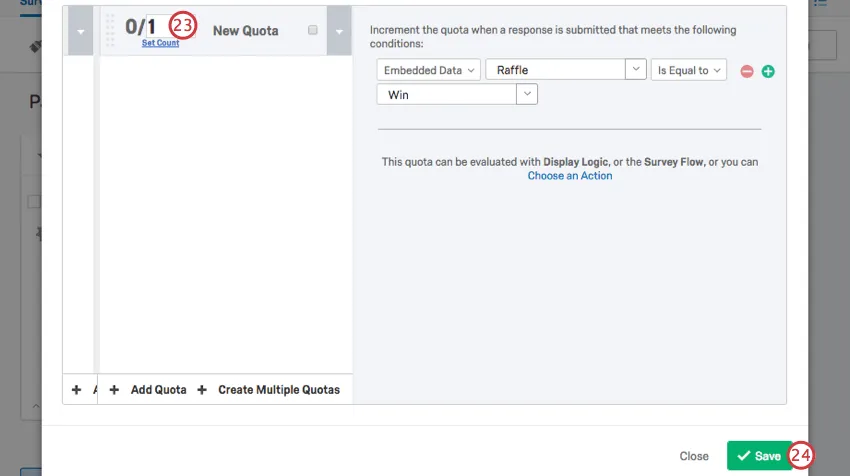Collapse the quota group arrow on the left
Screen dimensions: 850x476
(x=80, y=31)
